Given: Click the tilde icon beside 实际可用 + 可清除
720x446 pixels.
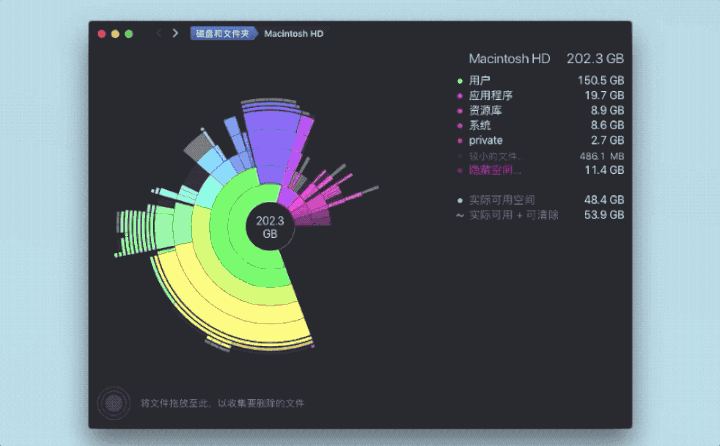Looking at the screenshot, I should (x=460, y=215).
